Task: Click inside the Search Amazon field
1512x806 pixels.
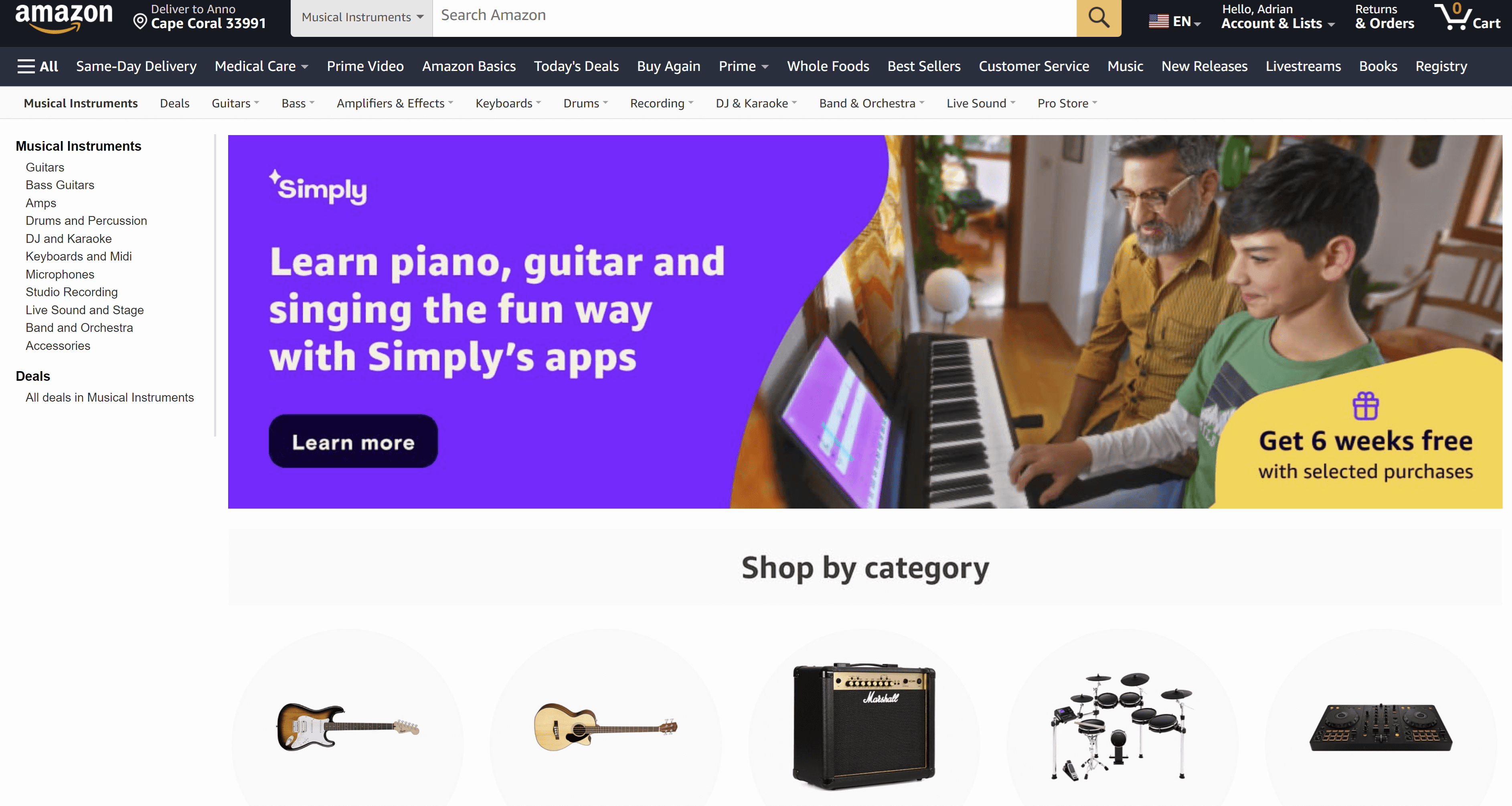Action: (754, 17)
